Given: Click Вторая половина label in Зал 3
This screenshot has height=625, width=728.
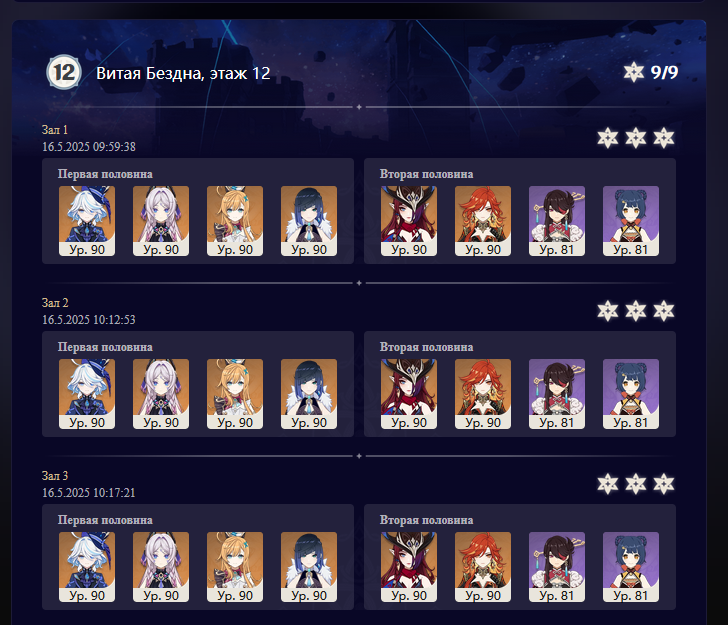Looking at the screenshot, I should pos(426,520).
